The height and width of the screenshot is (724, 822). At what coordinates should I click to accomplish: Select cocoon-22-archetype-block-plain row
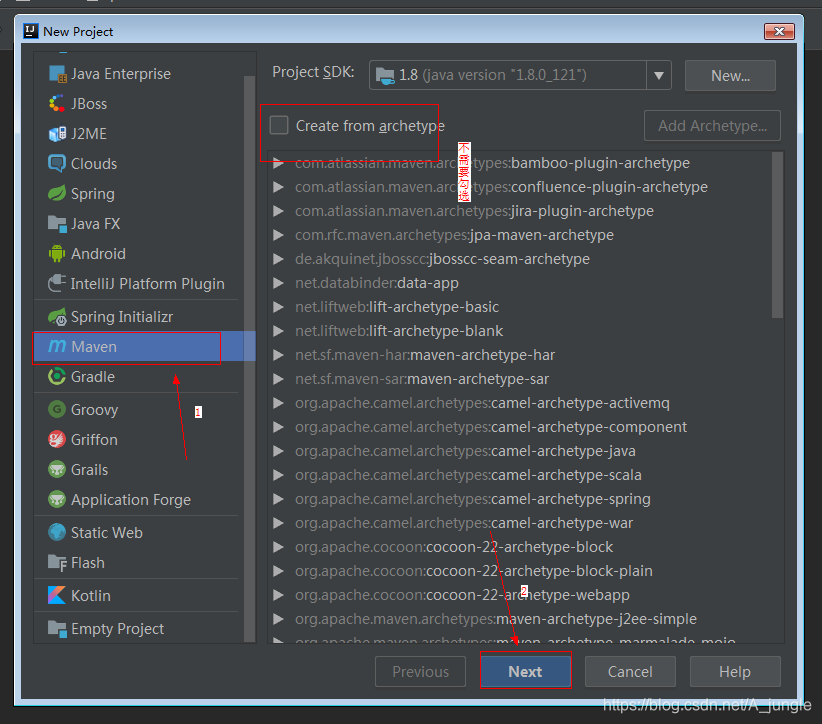(x=520, y=571)
